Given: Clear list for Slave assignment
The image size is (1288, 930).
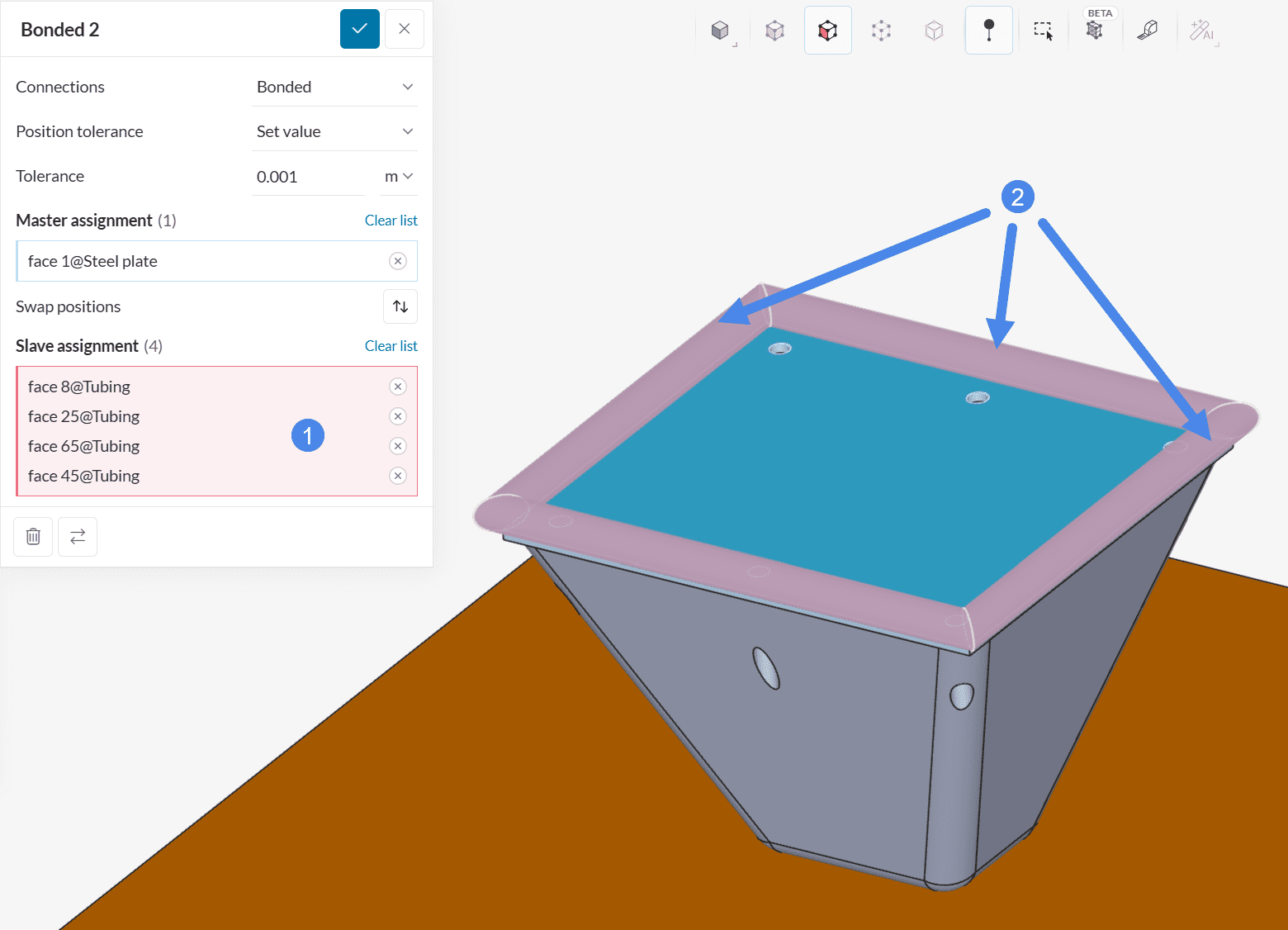Looking at the screenshot, I should click(391, 346).
